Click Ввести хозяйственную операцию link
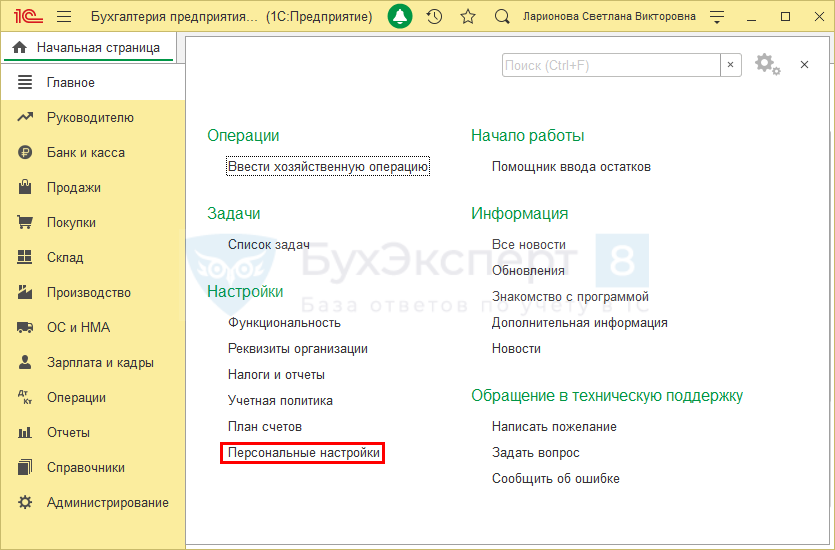This screenshot has width=835, height=550. (328, 167)
